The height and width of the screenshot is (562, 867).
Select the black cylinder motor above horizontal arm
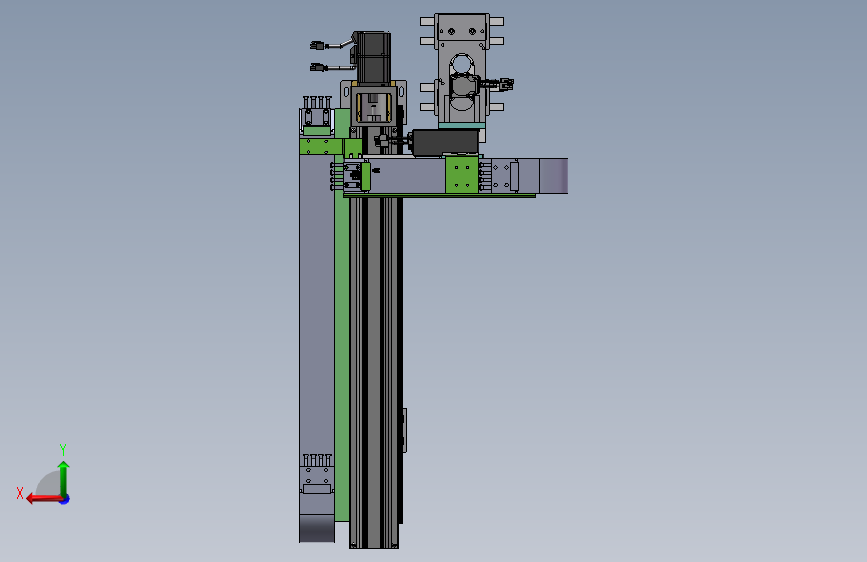pos(445,143)
